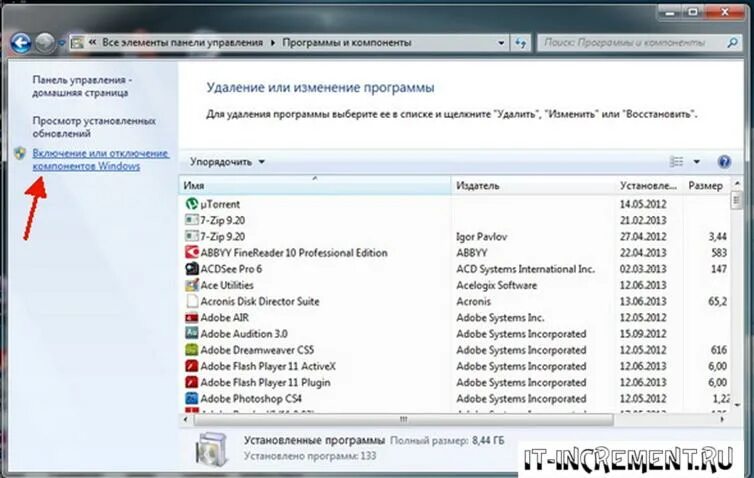Click size value 616
The height and width of the screenshot is (478, 754).
(x=719, y=350)
